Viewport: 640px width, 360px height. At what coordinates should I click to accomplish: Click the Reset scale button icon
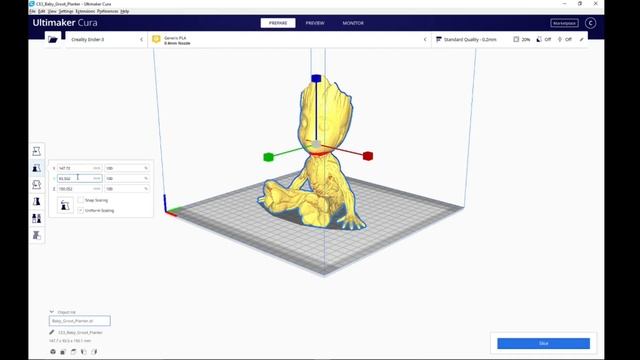pyautogui.click(x=64, y=205)
